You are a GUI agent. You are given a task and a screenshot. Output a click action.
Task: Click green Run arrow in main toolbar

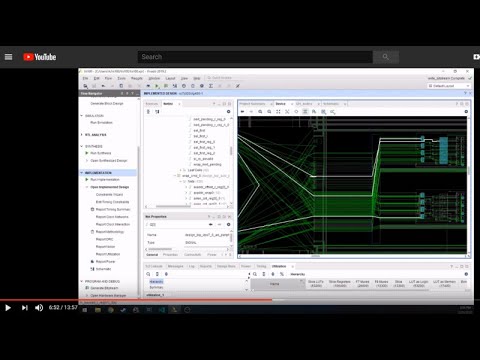pyautogui.click(x=157, y=86)
